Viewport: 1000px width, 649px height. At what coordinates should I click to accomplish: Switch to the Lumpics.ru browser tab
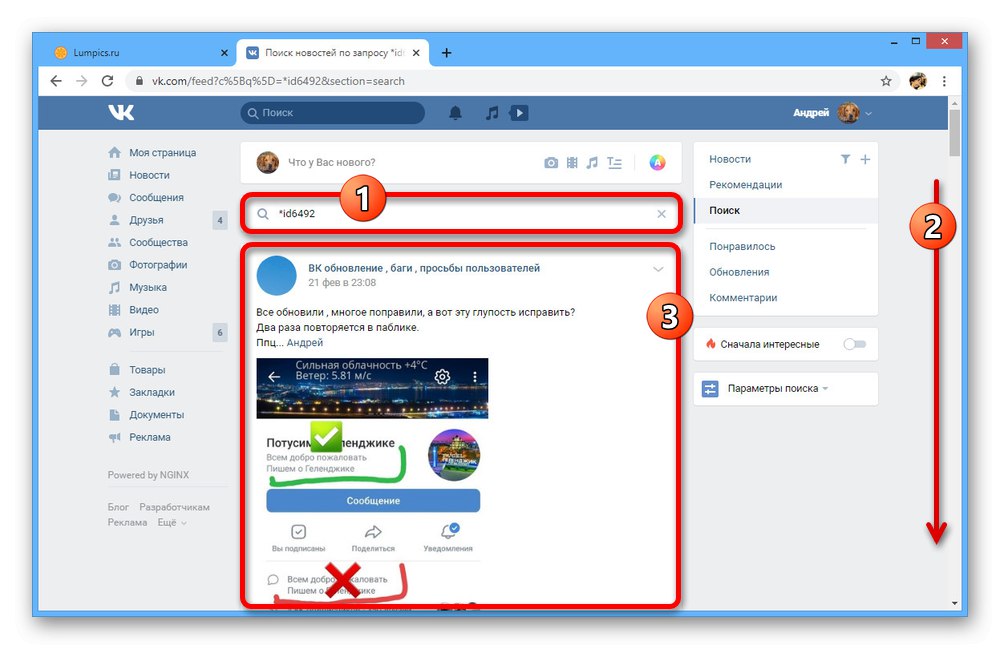pos(140,53)
